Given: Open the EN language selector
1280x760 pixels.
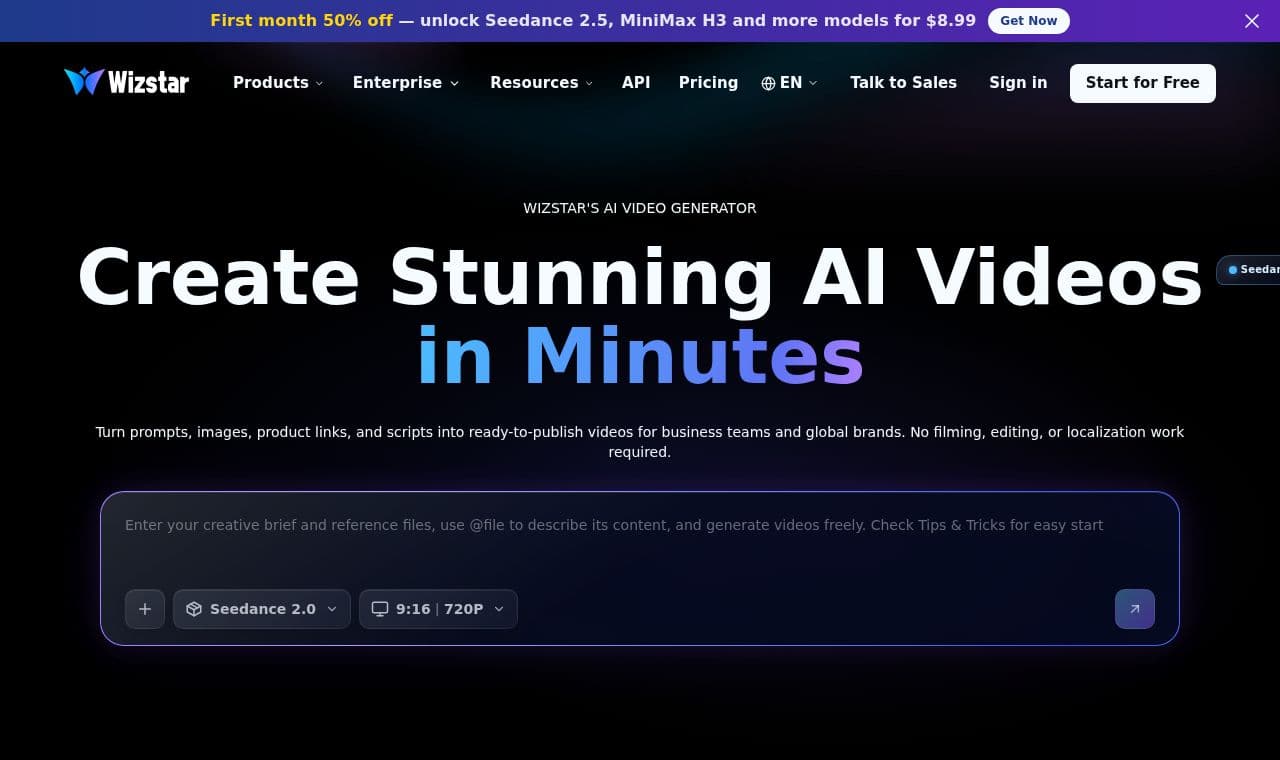Looking at the screenshot, I should tap(789, 83).
